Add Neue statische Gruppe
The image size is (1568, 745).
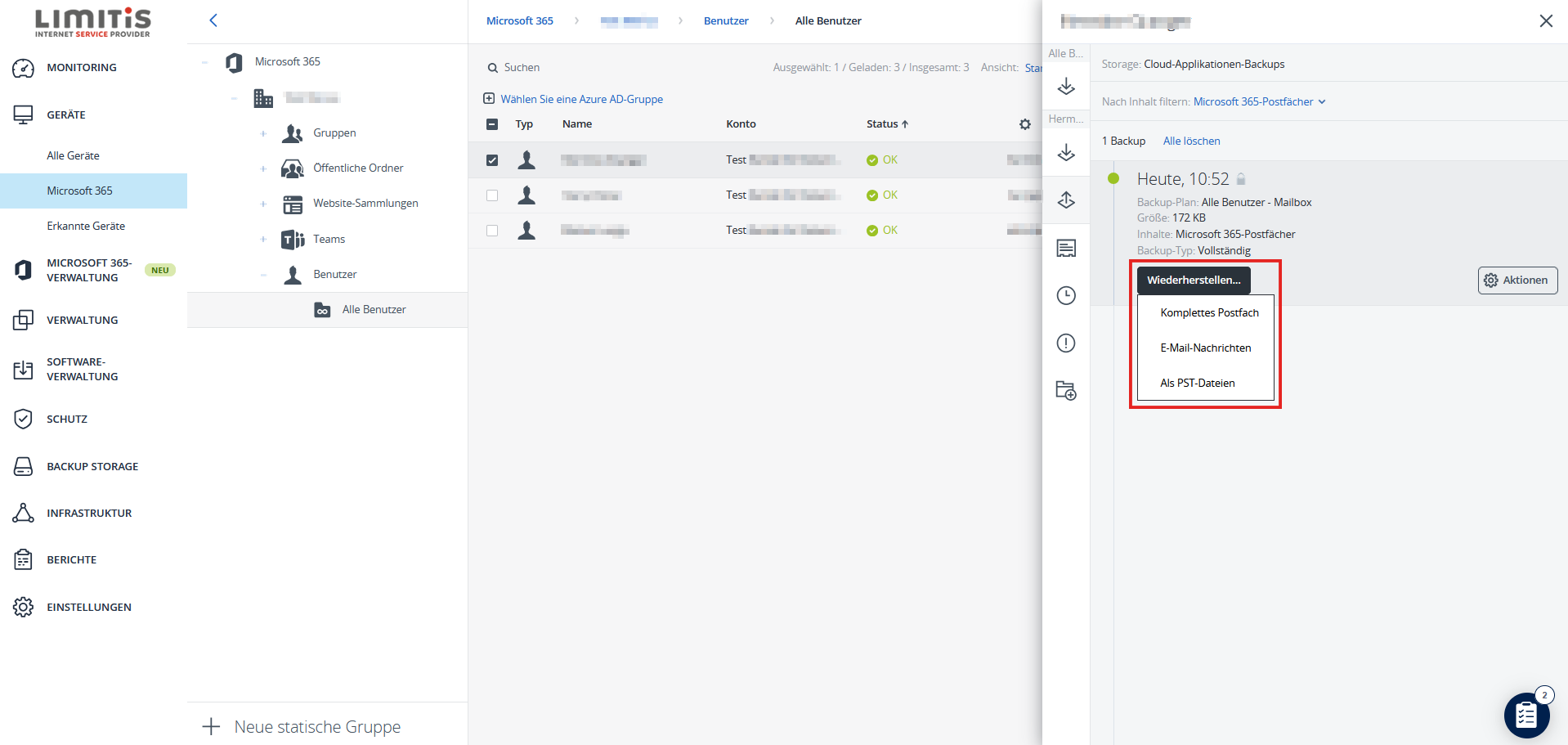coord(302,727)
